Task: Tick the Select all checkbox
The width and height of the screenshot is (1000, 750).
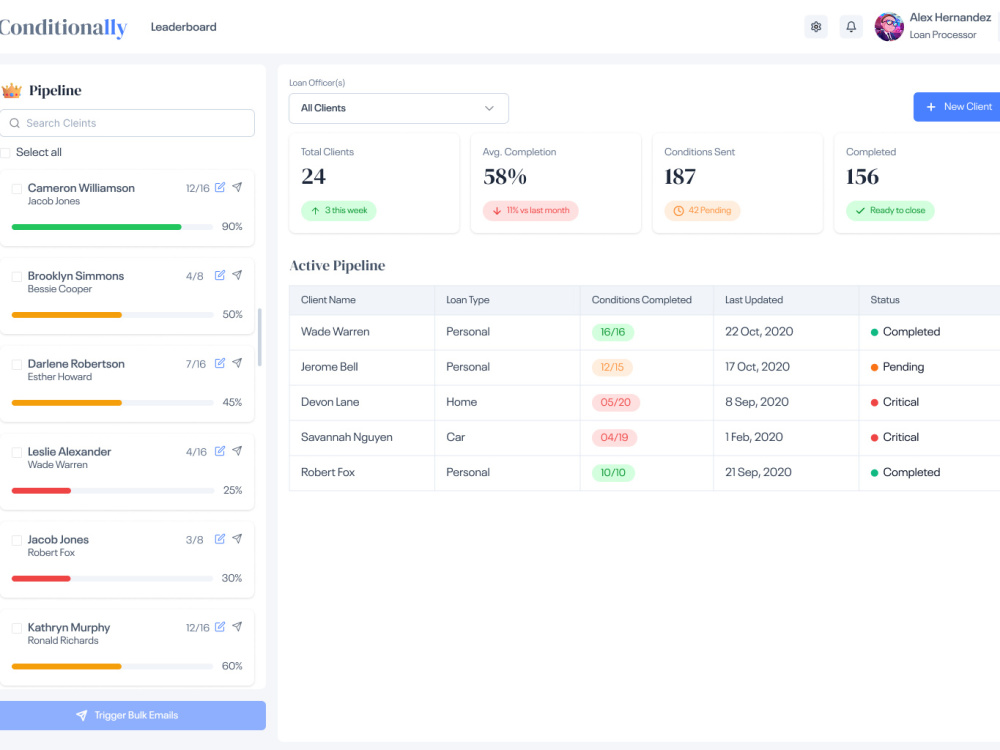Action: (5, 152)
